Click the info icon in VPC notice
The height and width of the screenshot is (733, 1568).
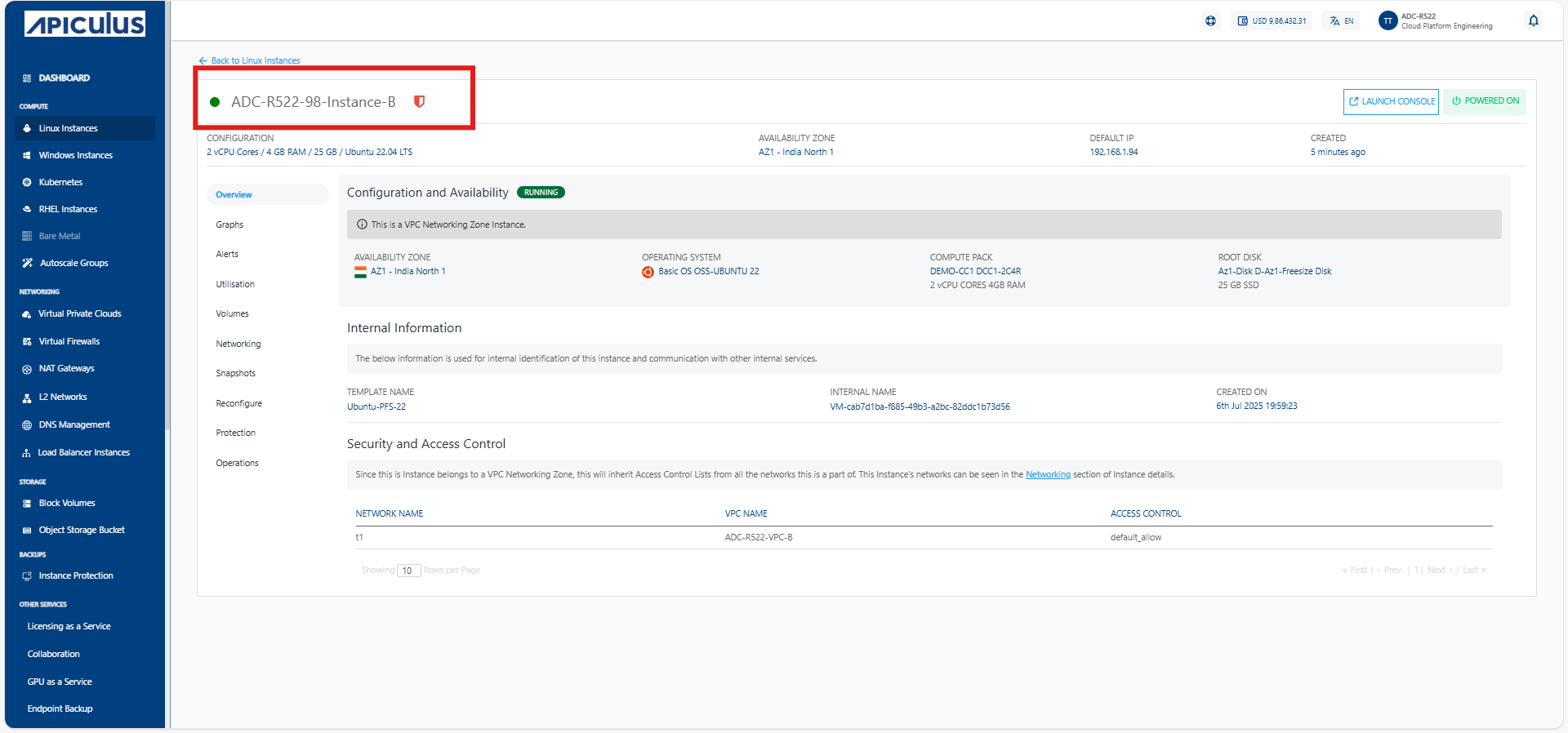point(362,224)
